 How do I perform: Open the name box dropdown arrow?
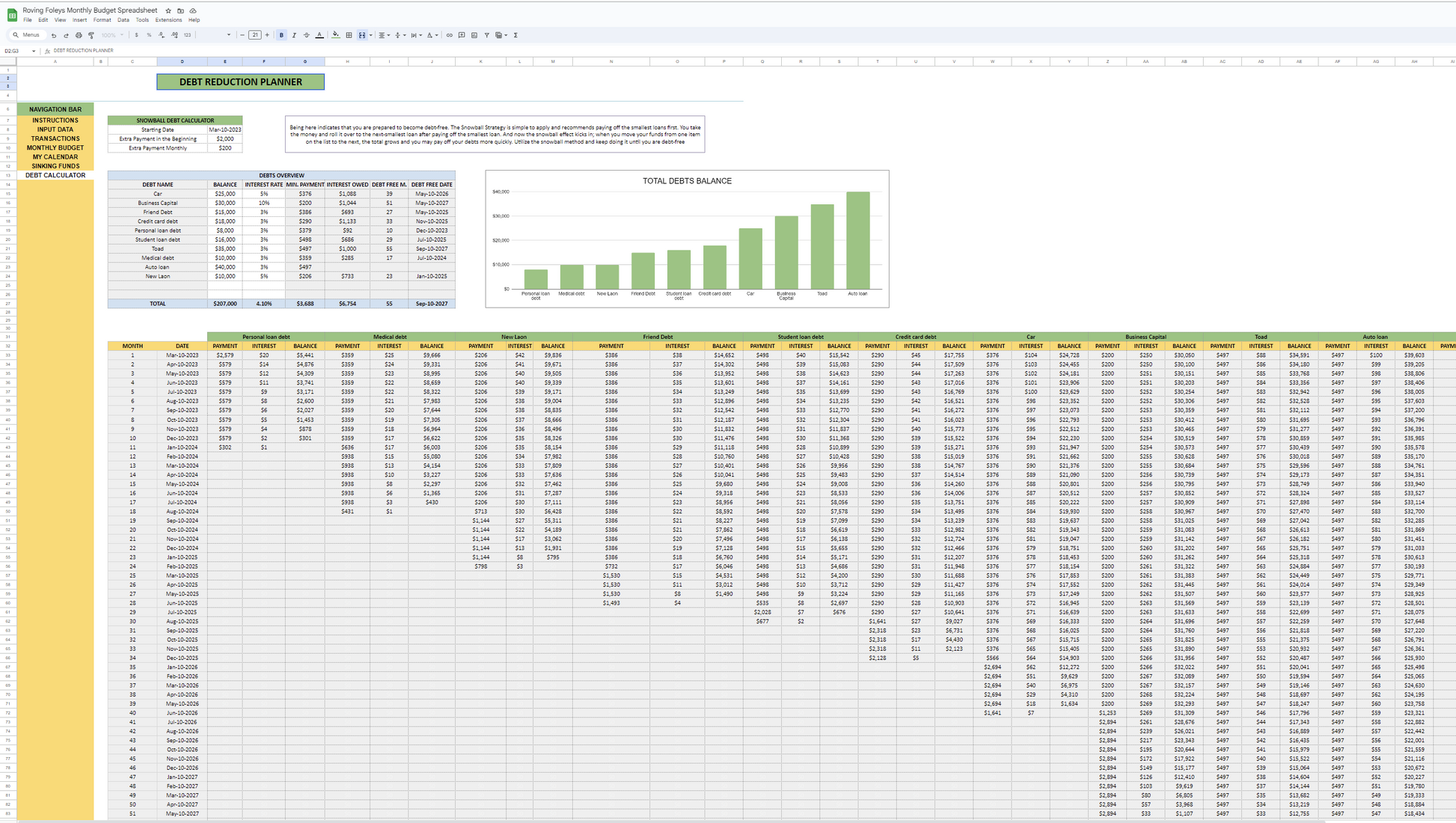pyautogui.click(x=34, y=51)
